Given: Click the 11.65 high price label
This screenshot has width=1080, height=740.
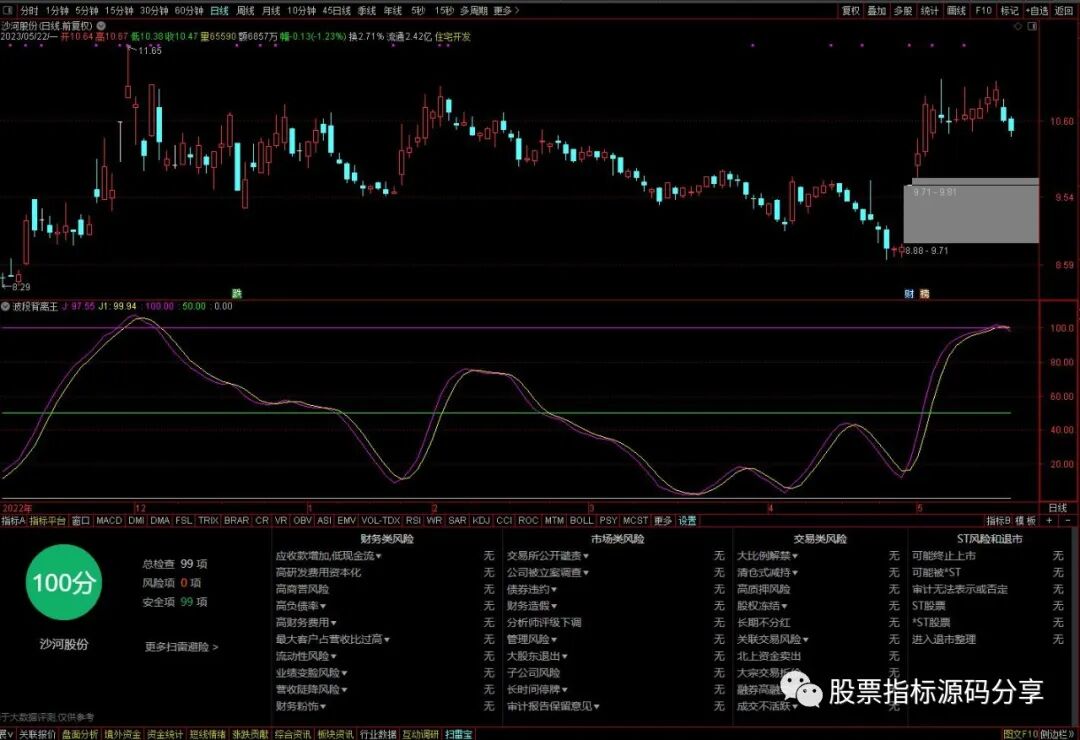Looking at the screenshot, I should pyautogui.click(x=150, y=50).
